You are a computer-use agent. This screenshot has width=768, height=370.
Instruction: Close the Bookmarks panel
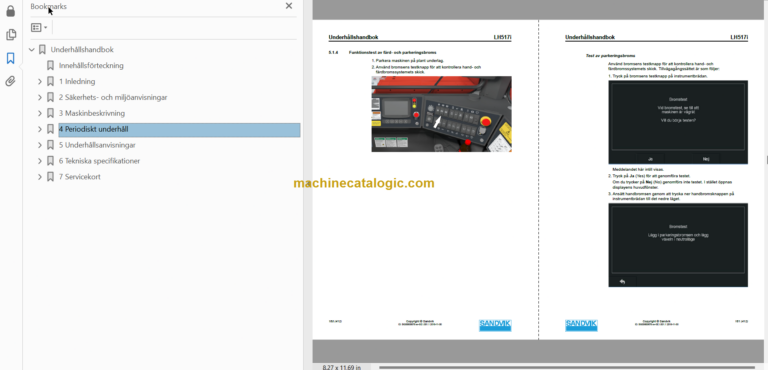(289, 6)
